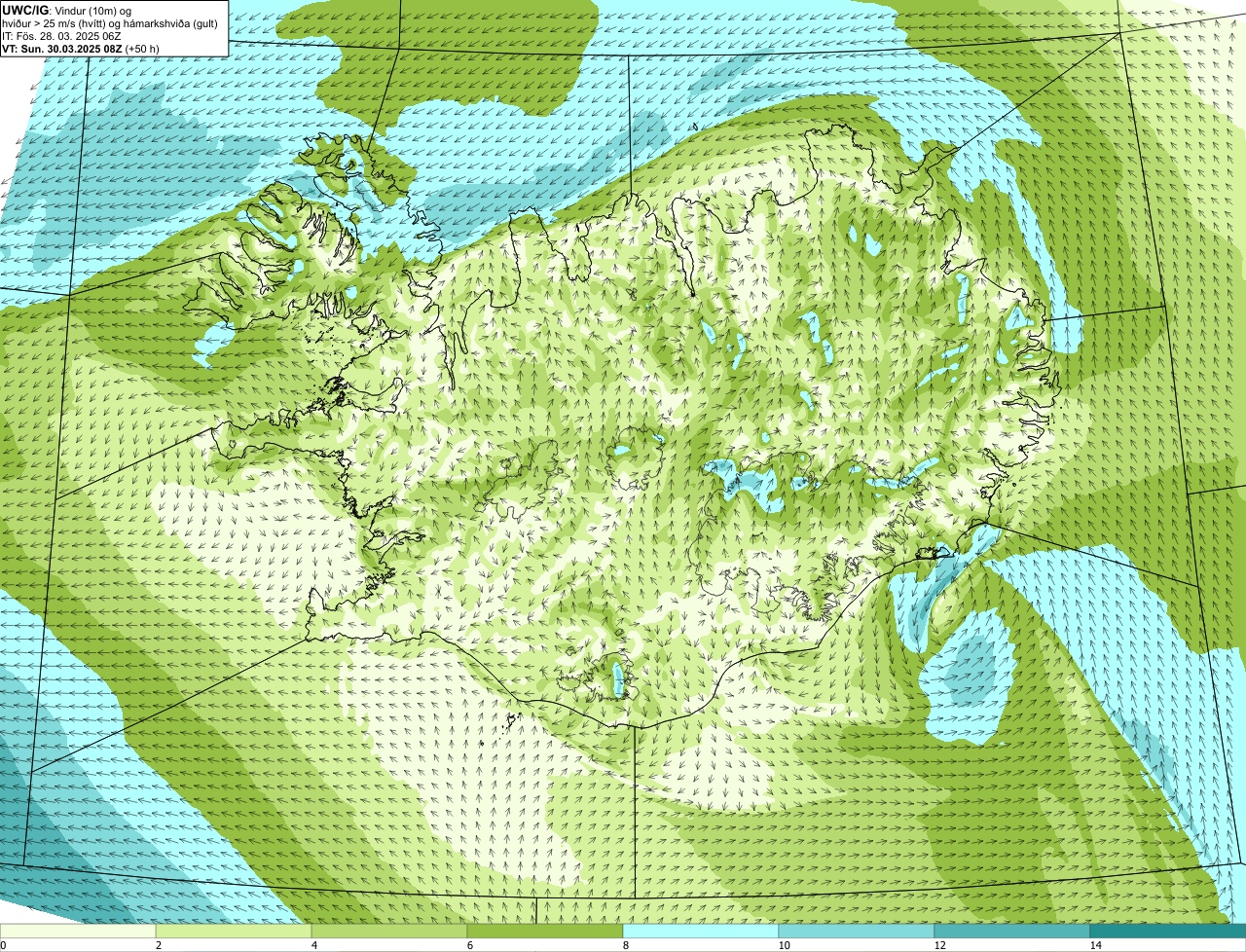Click the legend tick label "10"
1246x952 pixels.
pyautogui.click(x=784, y=945)
